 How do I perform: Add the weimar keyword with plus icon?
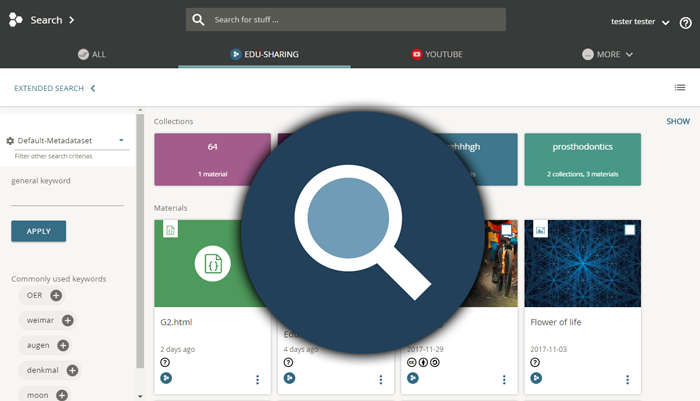68,320
